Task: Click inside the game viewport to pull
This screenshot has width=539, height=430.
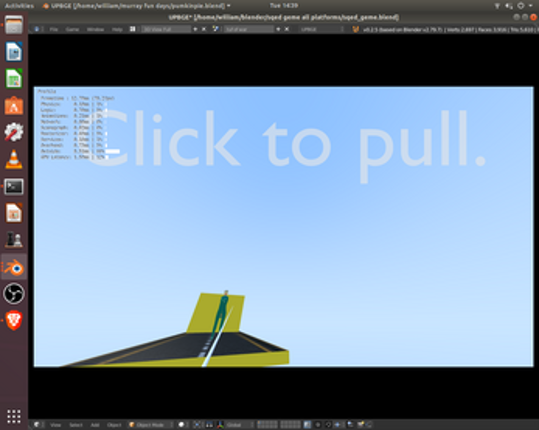Action: (x=284, y=227)
